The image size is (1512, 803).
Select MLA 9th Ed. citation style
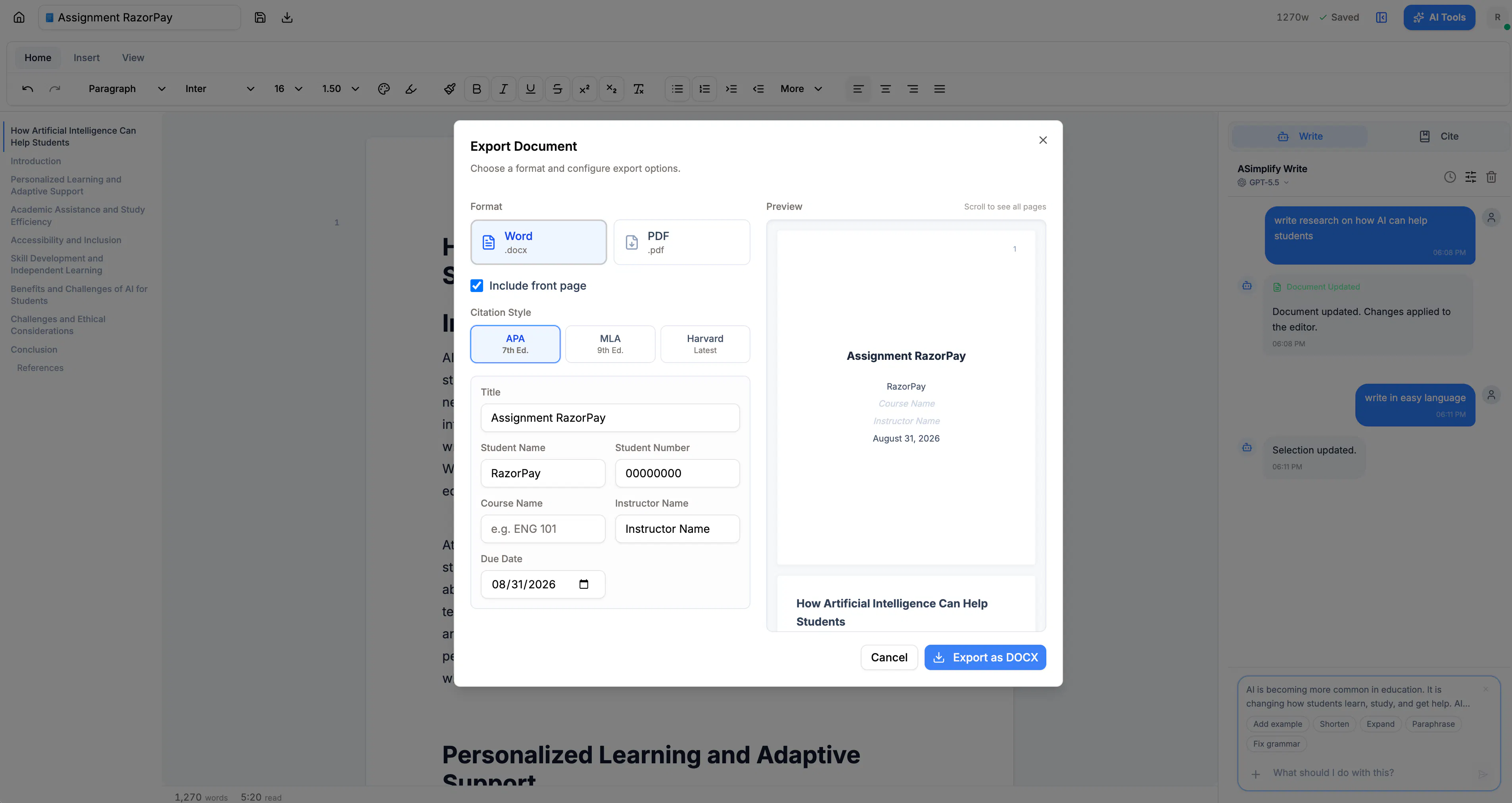click(x=610, y=344)
